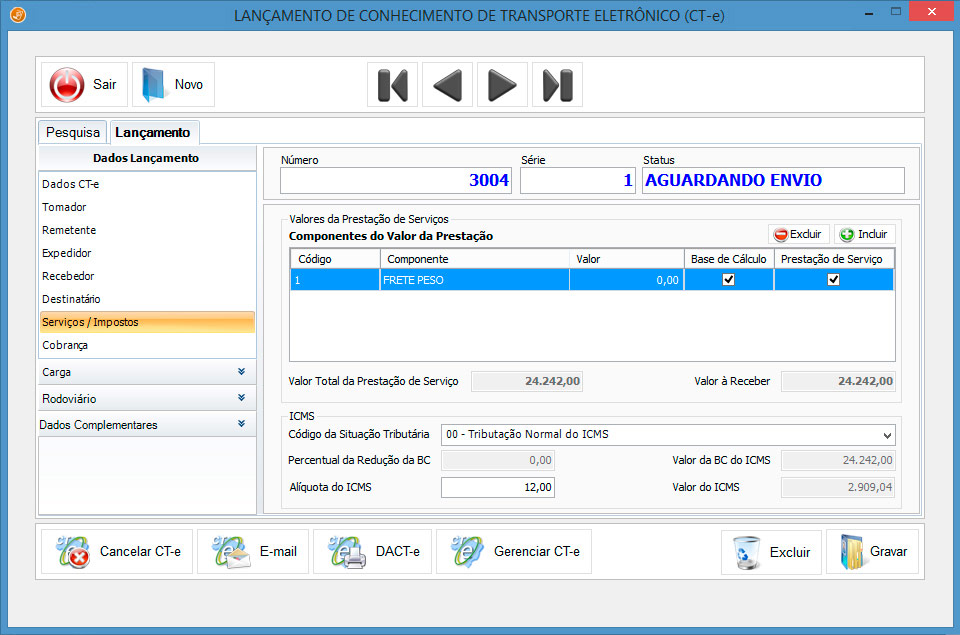Open the Cobrança entry
Screen dimensions: 960x635
coord(147,345)
